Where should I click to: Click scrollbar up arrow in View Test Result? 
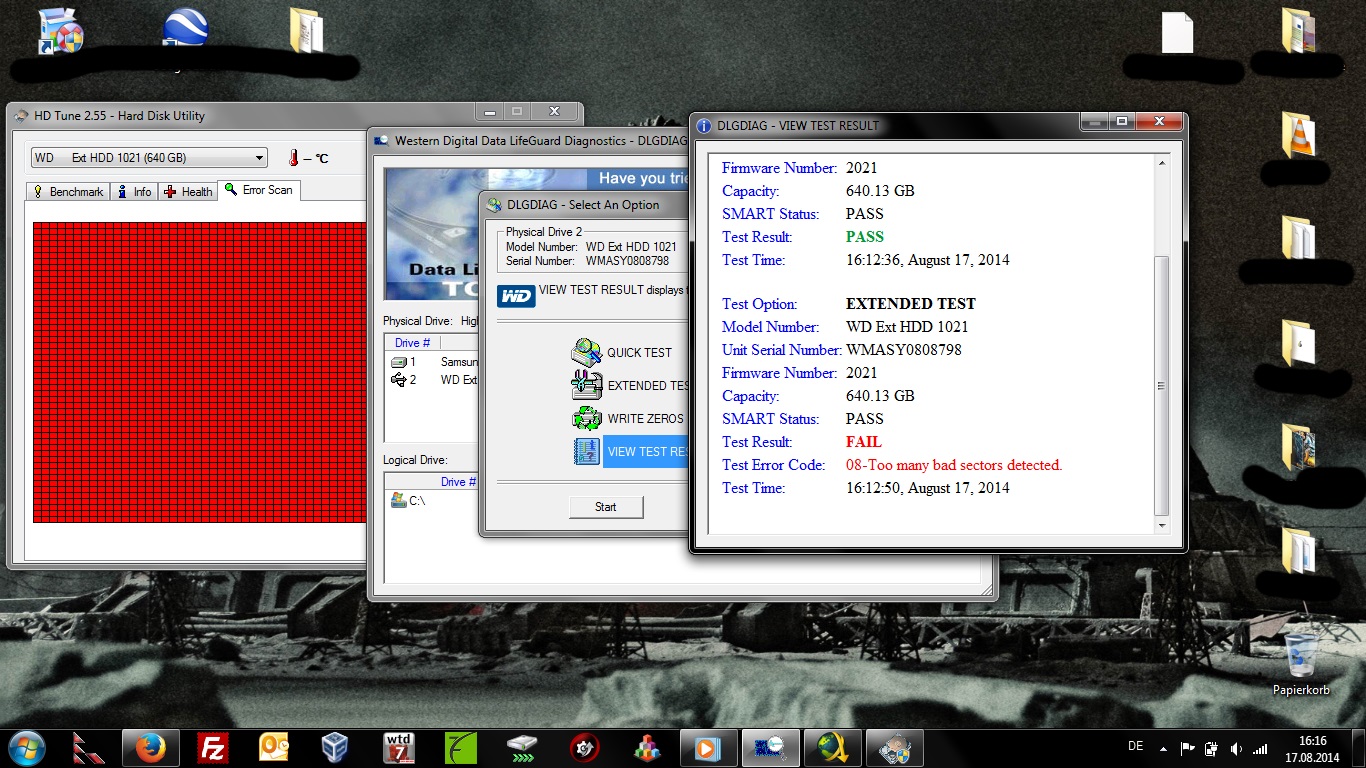[1161, 163]
